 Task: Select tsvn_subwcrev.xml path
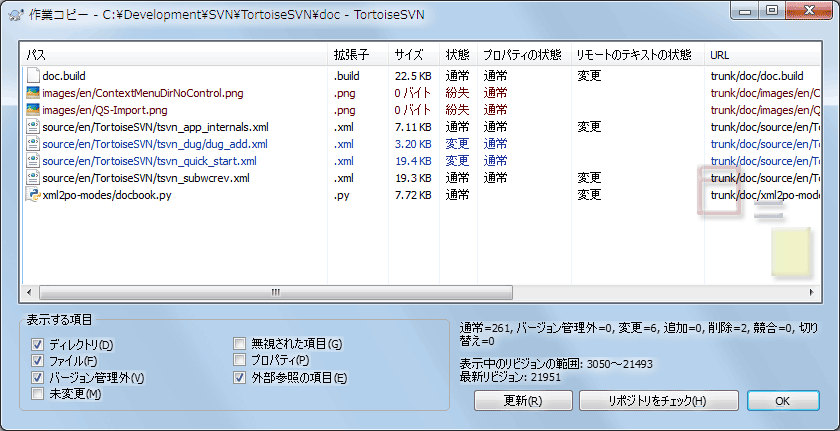(x=146, y=178)
